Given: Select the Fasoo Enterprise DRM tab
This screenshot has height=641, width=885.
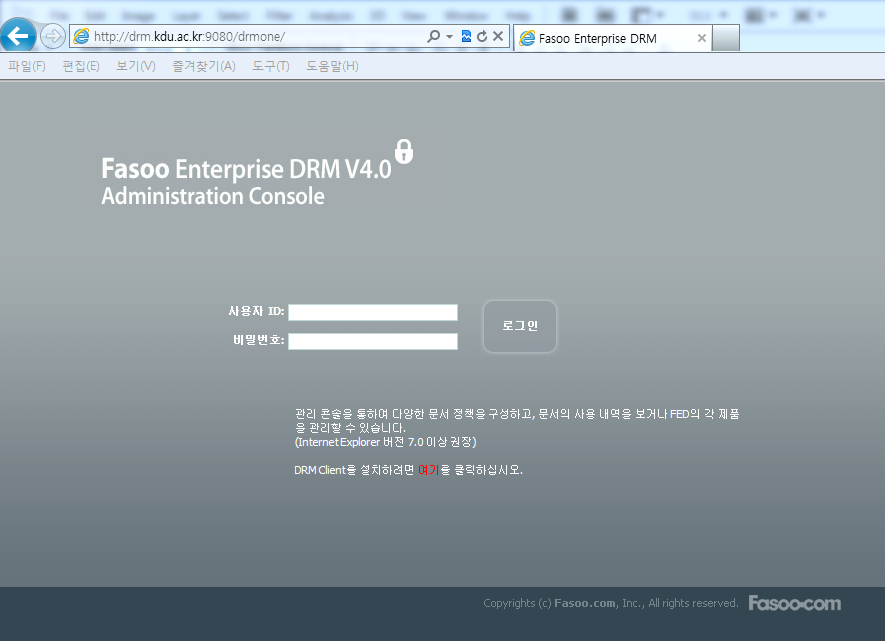Looking at the screenshot, I should coord(612,38).
